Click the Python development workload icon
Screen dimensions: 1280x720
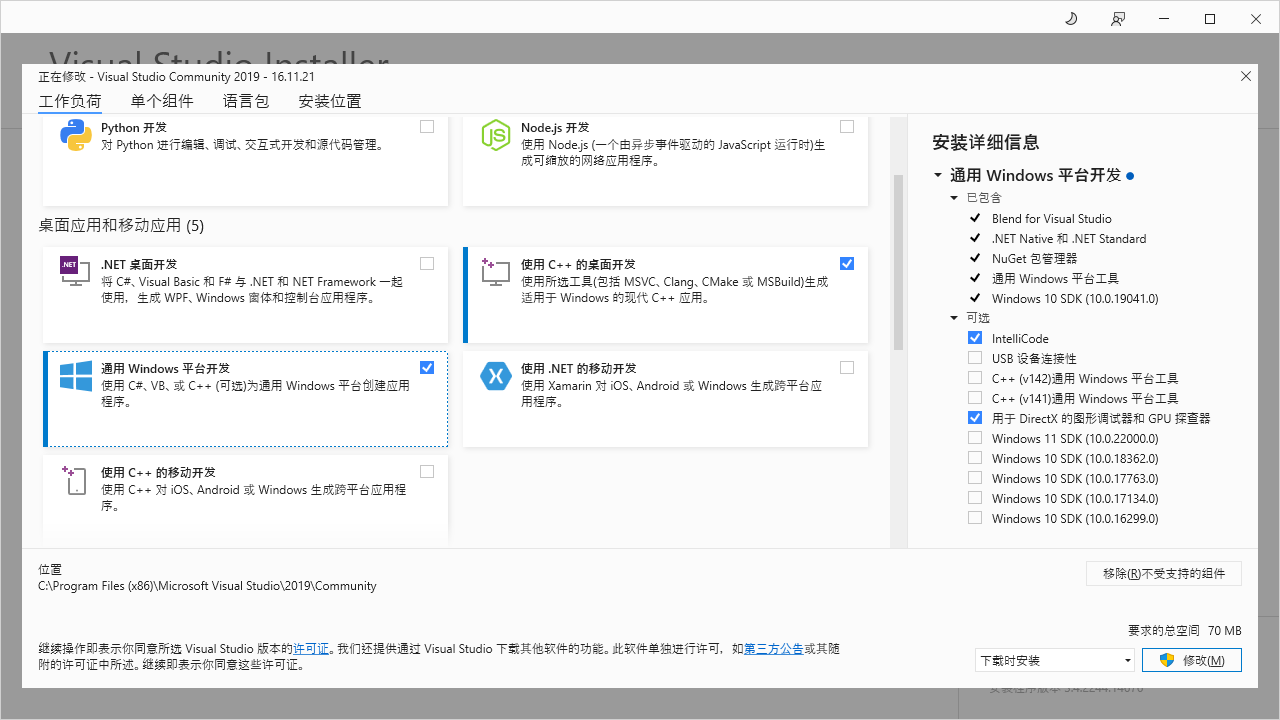click(x=76, y=135)
